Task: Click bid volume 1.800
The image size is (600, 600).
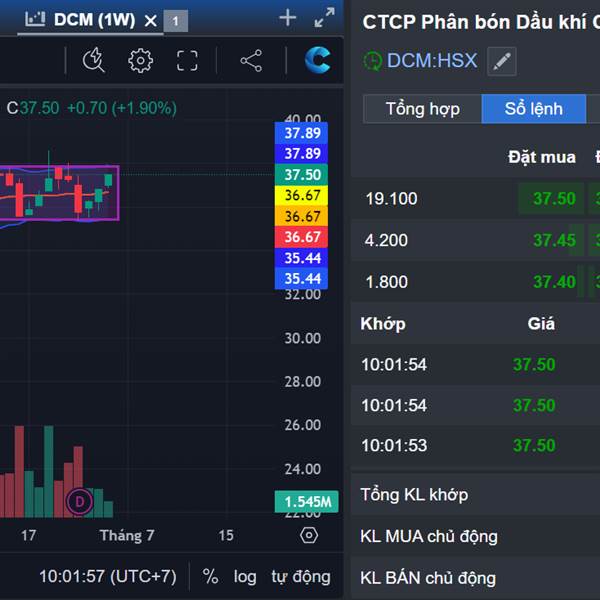Action: [x=386, y=282]
